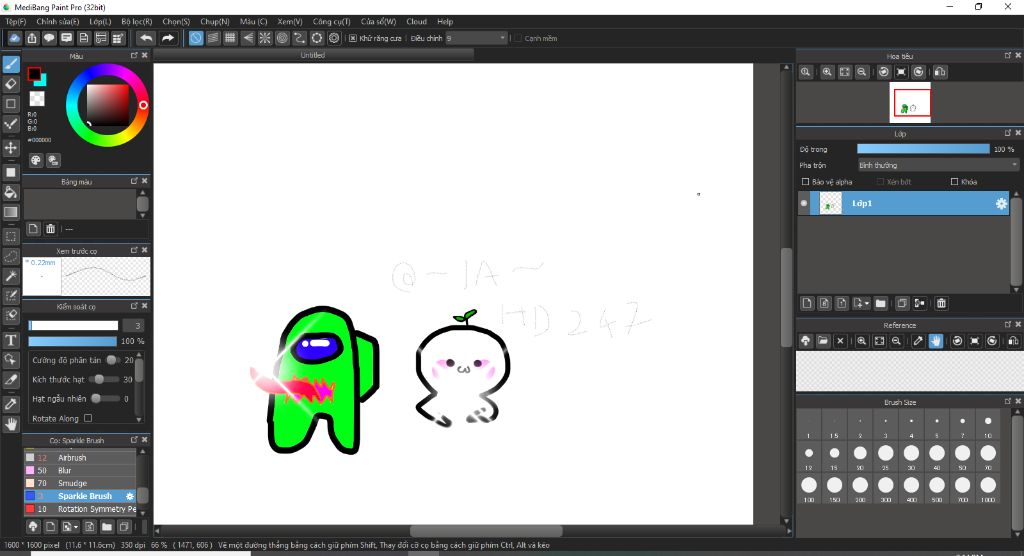Viewport: 1024px width, 556px height.
Task: Open the Lớp(L) menu
Action: pos(101,22)
